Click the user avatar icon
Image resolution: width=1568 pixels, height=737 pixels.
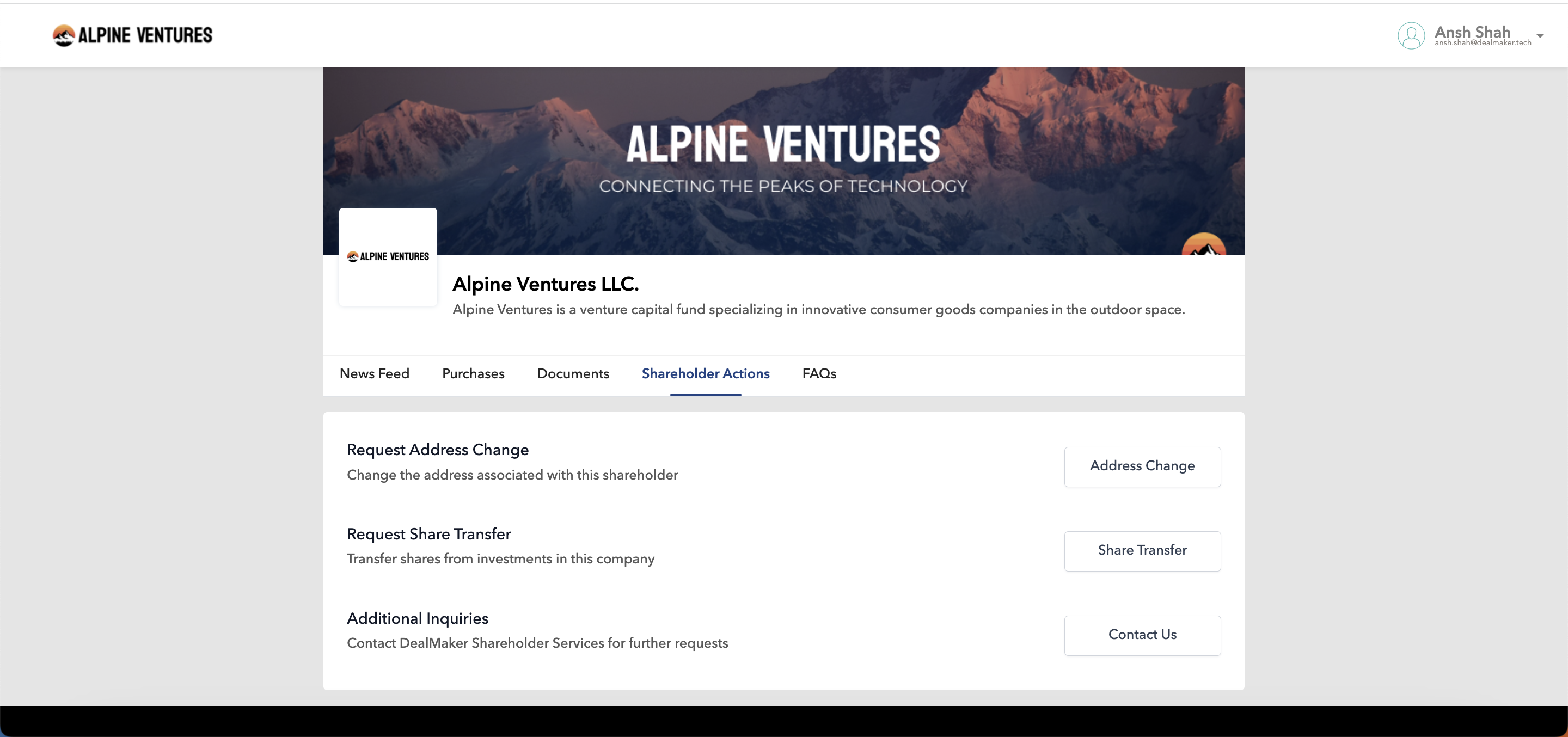pos(1410,35)
